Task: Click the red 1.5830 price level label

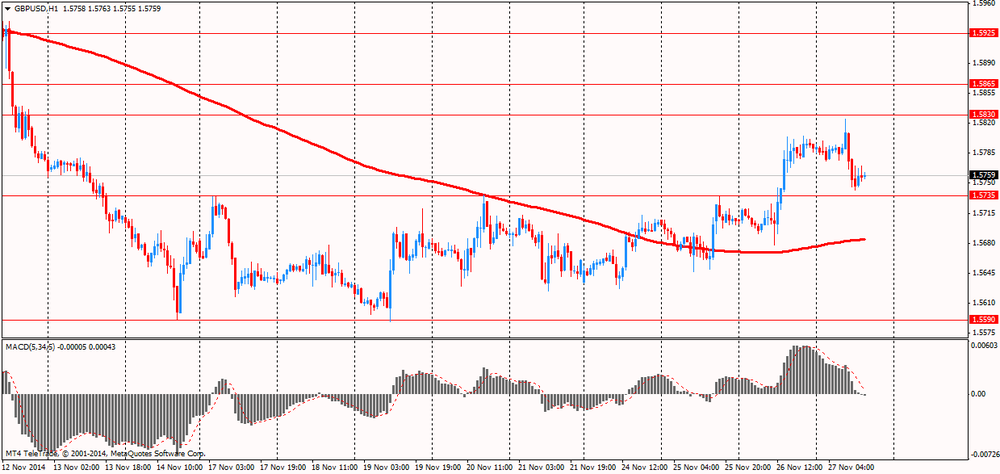Action: click(983, 114)
